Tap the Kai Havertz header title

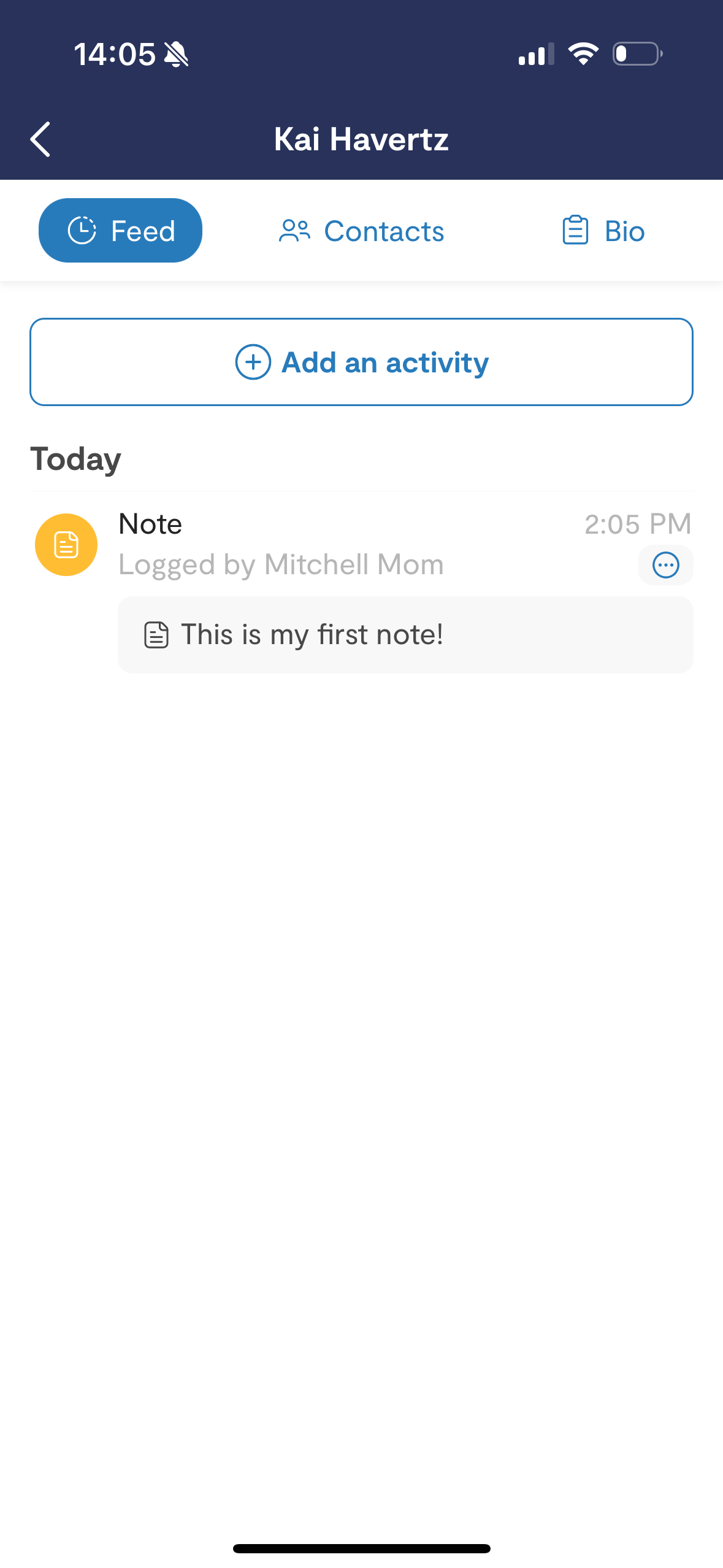(x=361, y=139)
